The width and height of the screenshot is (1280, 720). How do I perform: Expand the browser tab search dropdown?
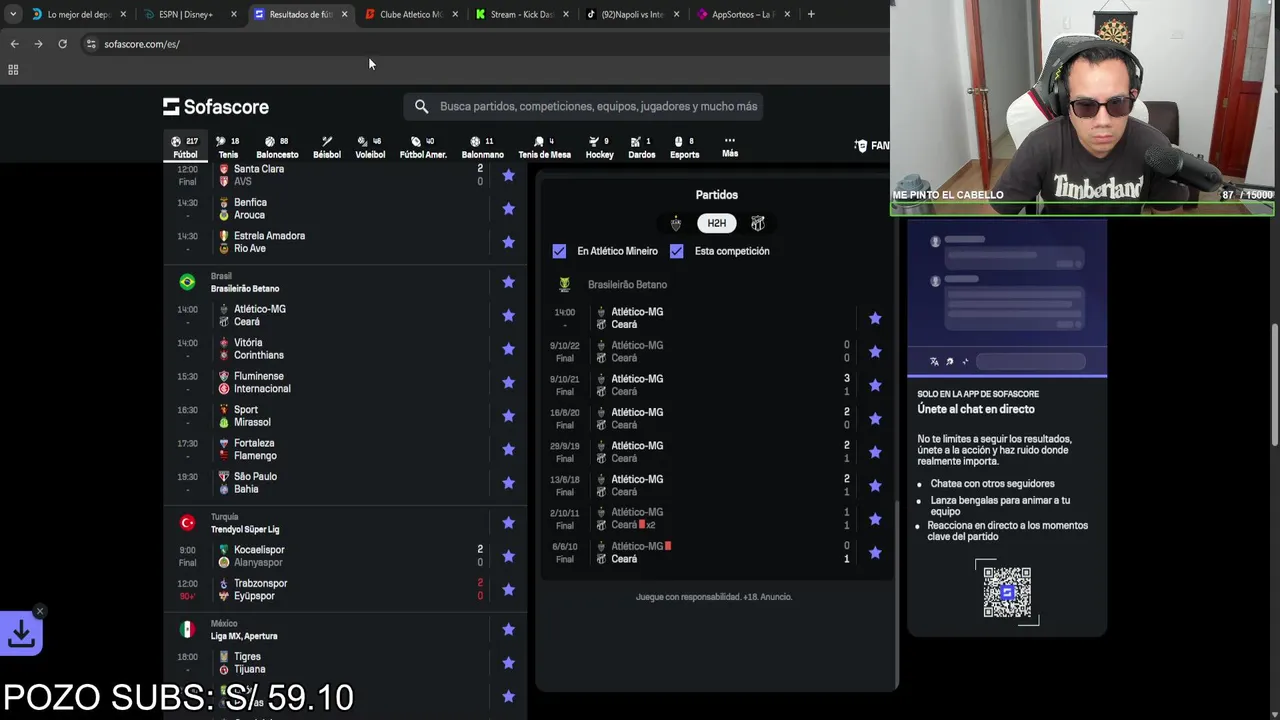point(12,14)
